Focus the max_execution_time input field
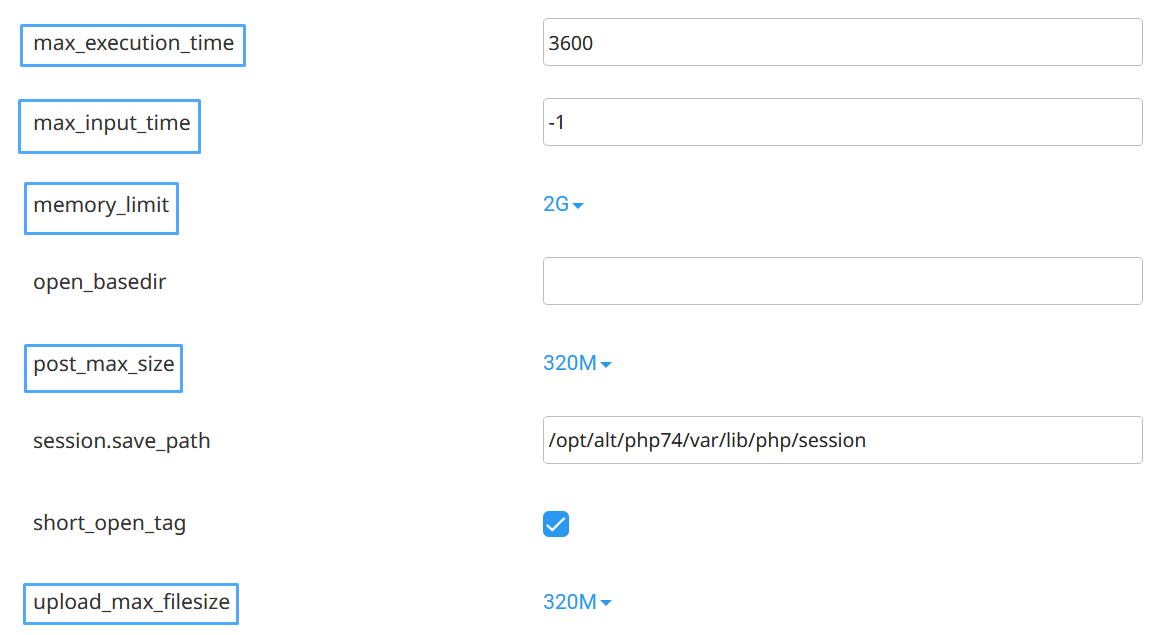 (x=842, y=43)
